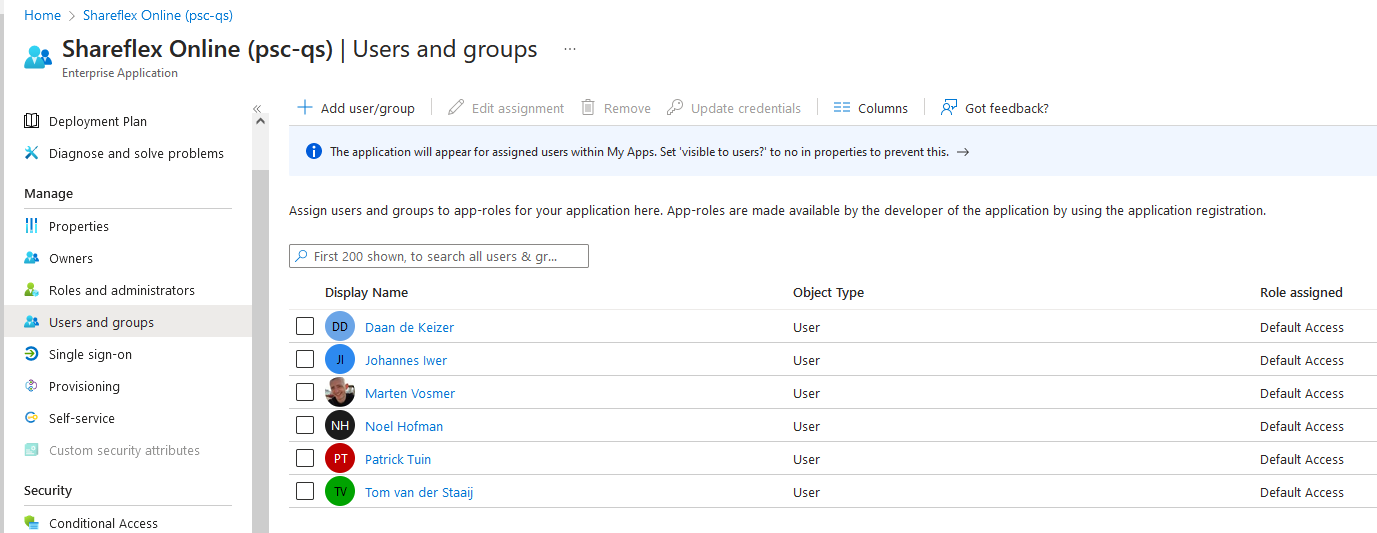The height and width of the screenshot is (533, 1377).
Task: Check the box for Daan de Keizer
Action: [x=305, y=326]
